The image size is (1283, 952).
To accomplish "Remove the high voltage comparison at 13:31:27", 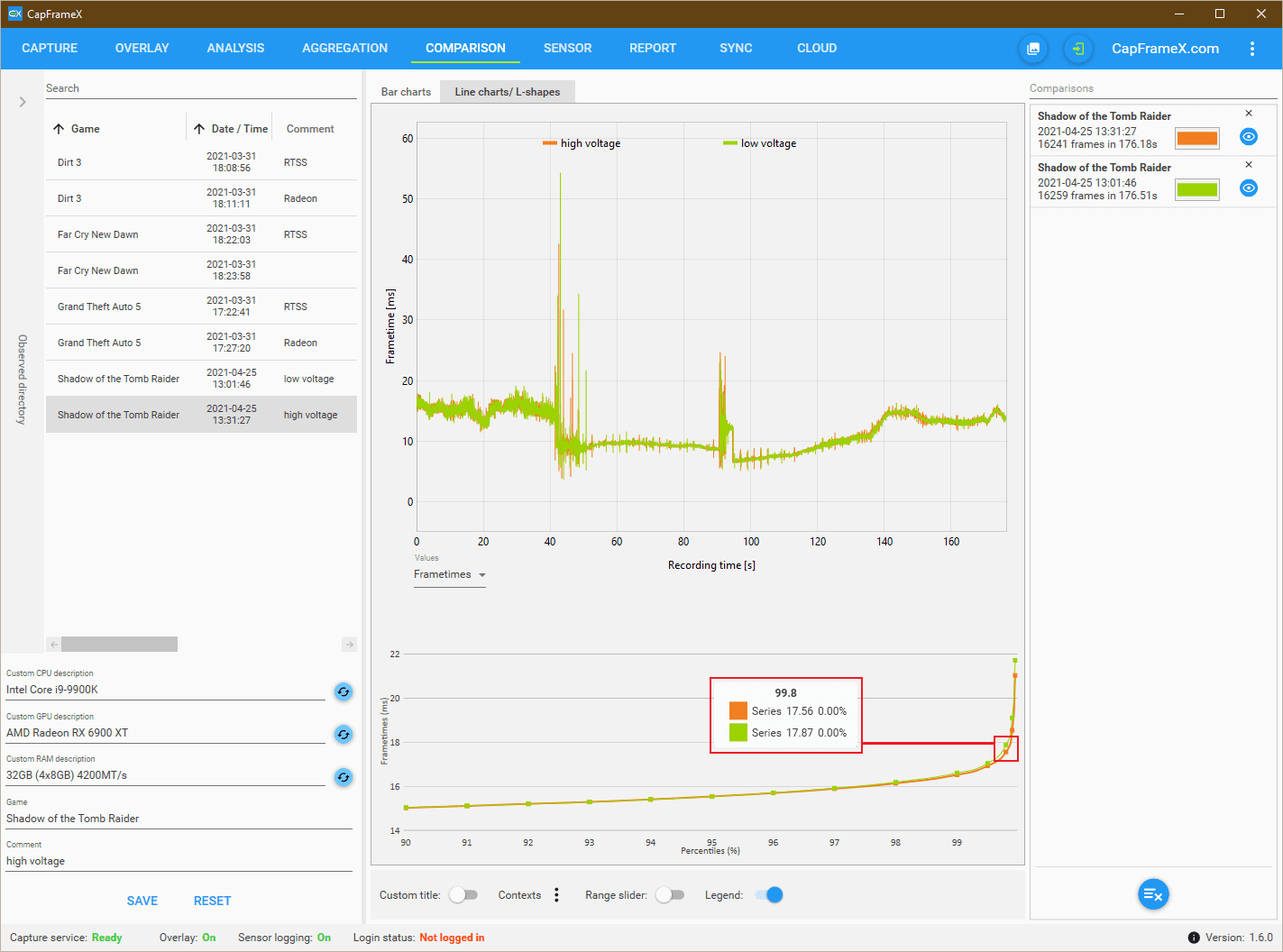I will pyautogui.click(x=1249, y=114).
